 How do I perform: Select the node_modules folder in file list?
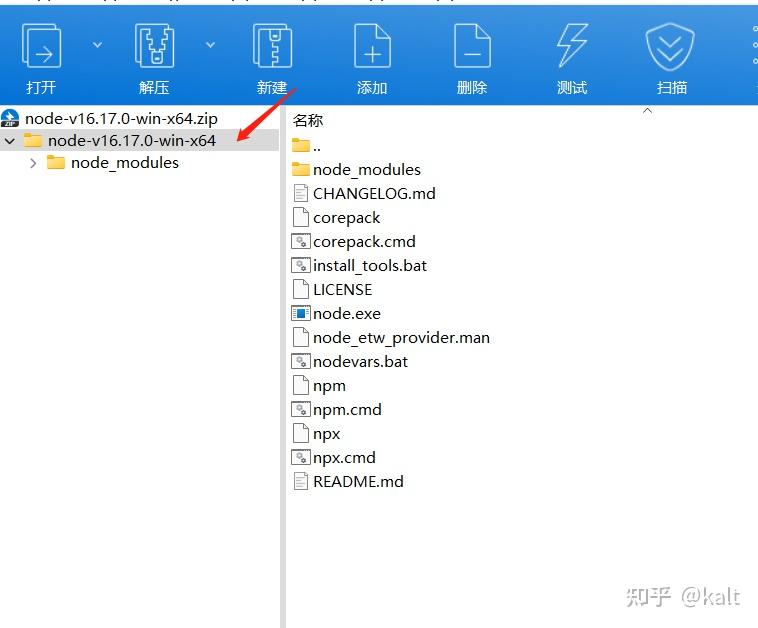[x=366, y=170]
